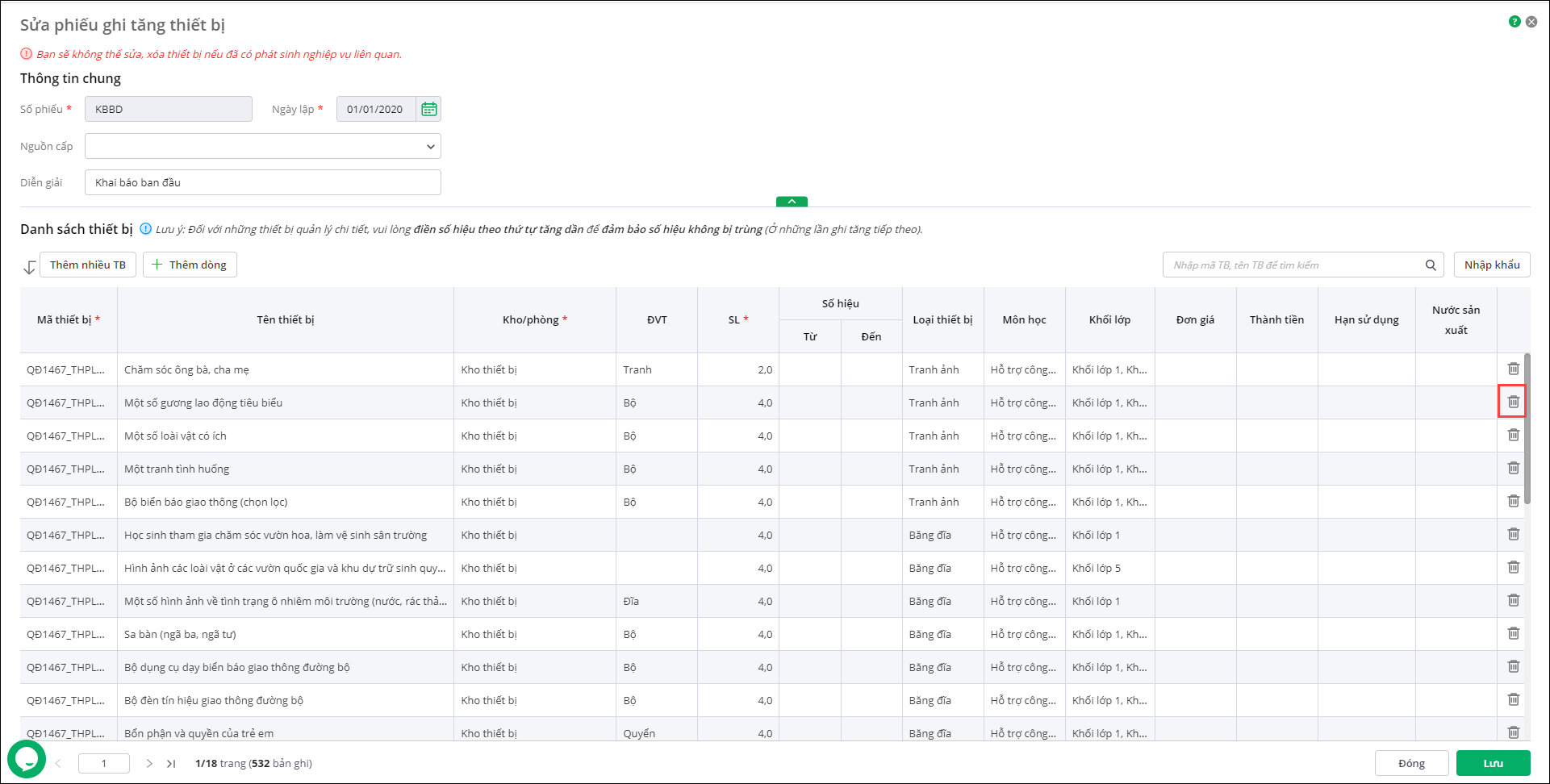Go to the next page
Viewport: 1550px width, 784px height.
point(149,763)
